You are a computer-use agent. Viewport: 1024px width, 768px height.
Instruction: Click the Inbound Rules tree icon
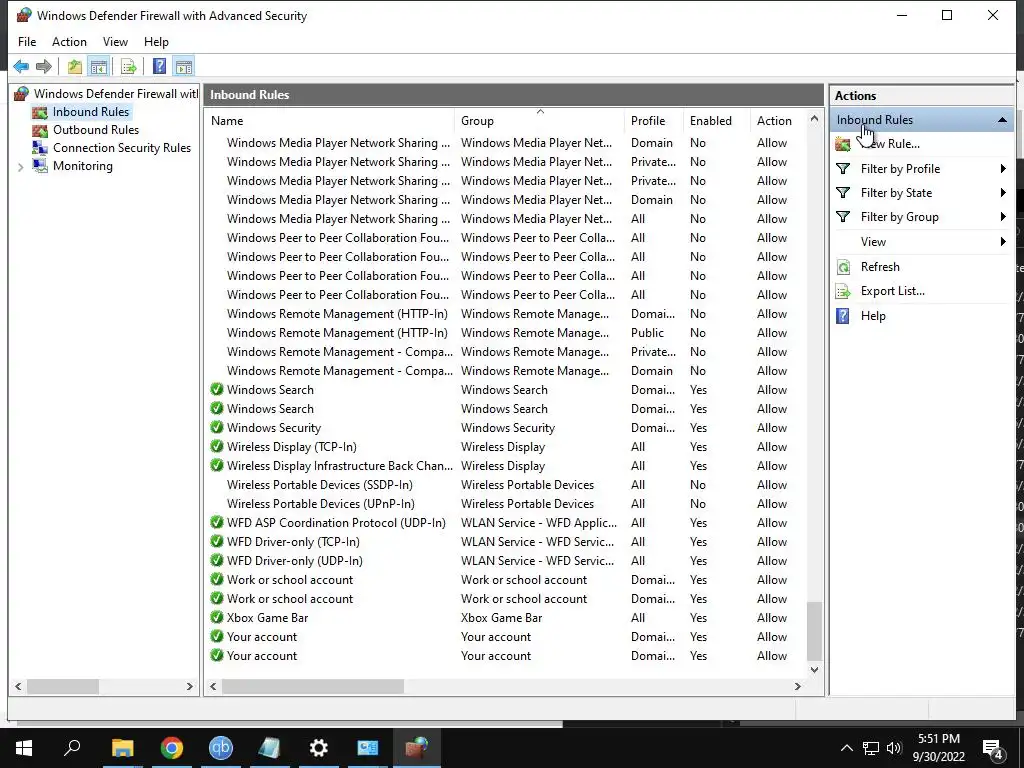[x=40, y=112]
